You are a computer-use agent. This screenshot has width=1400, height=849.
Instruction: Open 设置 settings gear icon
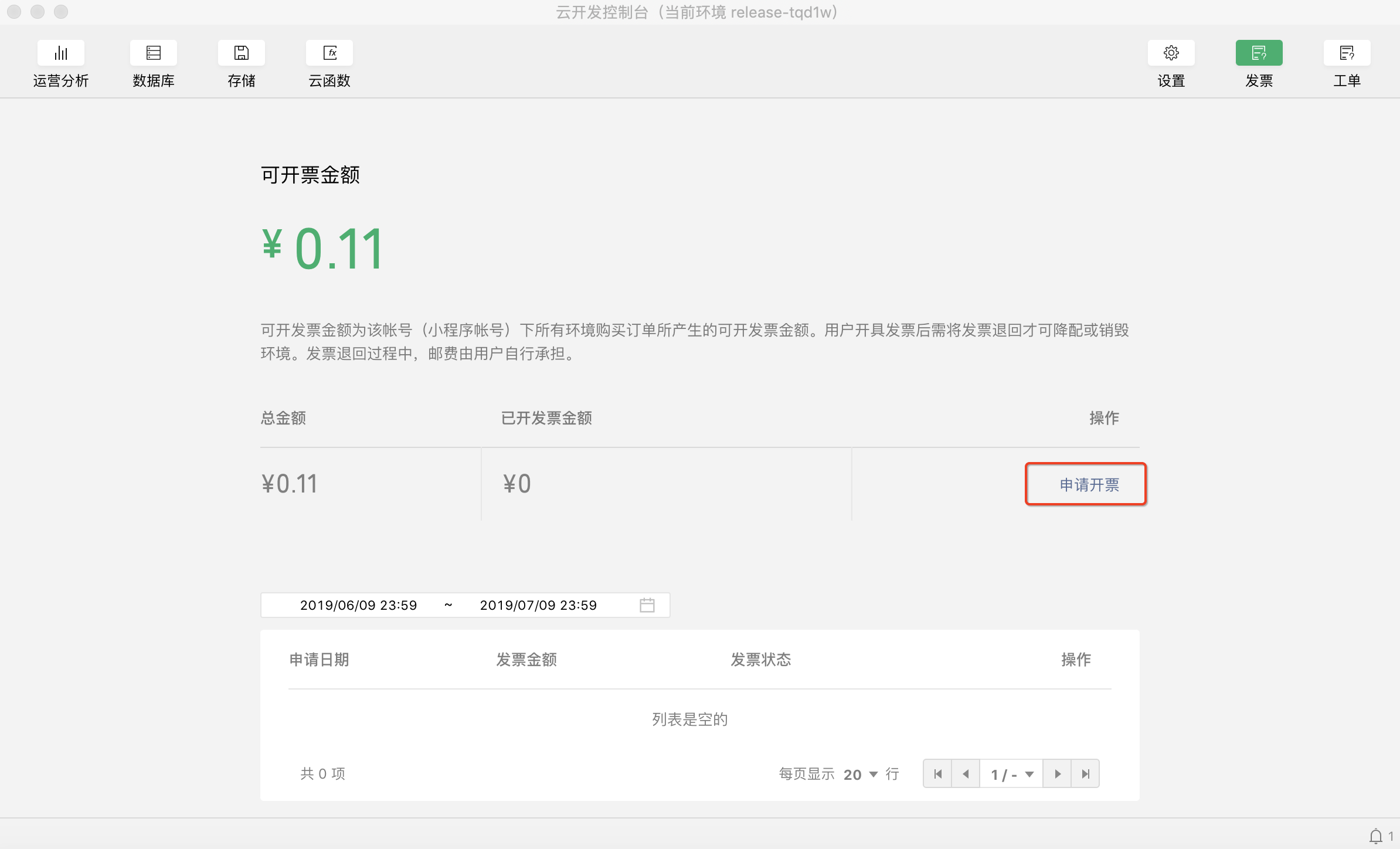point(1171,53)
